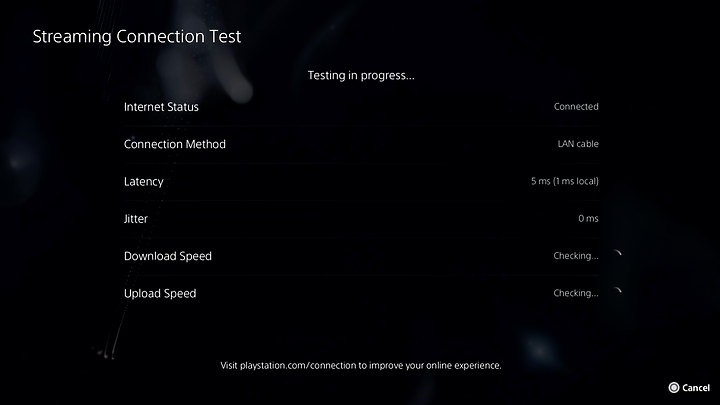The image size is (720, 405).
Task: Select the Latency row label
Action: click(144, 182)
